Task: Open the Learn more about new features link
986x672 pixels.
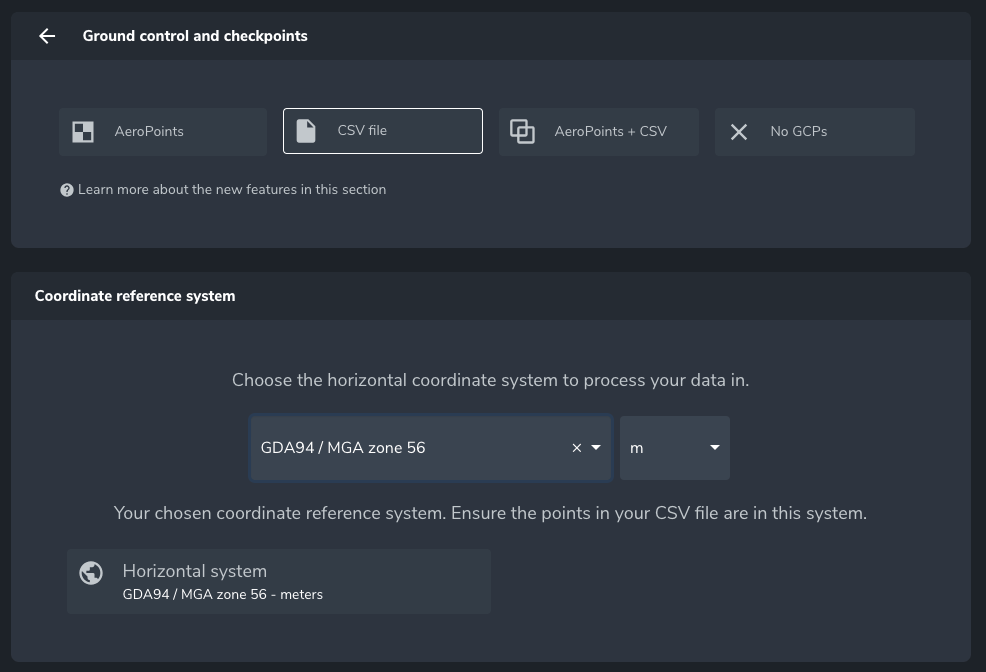Action: (231, 190)
